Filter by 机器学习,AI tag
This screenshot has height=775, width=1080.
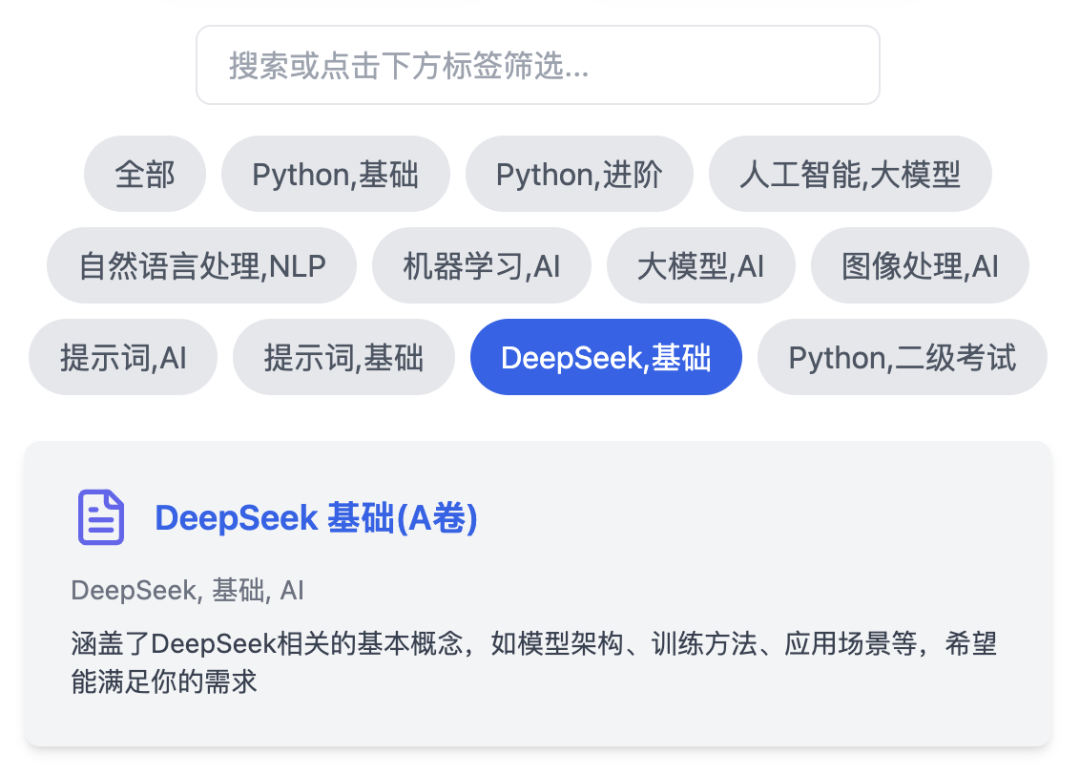481,265
